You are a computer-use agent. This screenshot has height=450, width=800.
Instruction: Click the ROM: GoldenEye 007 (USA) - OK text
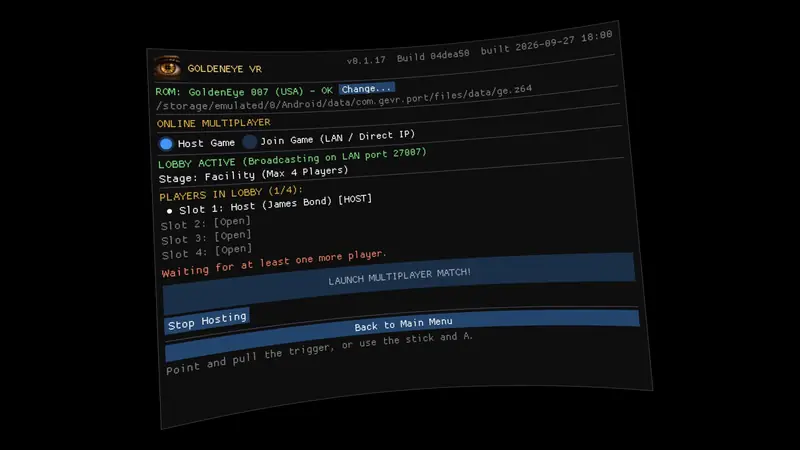pos(244,92)
